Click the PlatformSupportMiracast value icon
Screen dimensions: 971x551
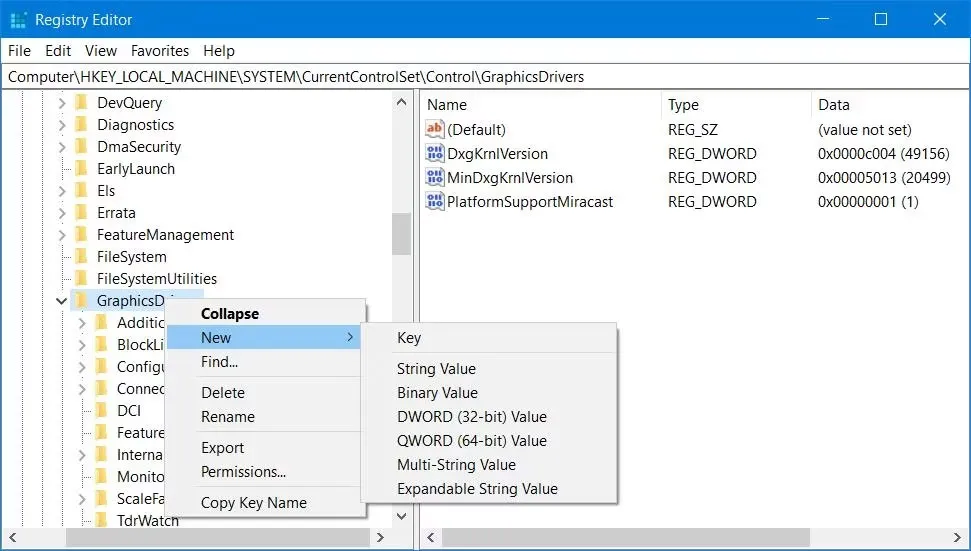[434, 202]
